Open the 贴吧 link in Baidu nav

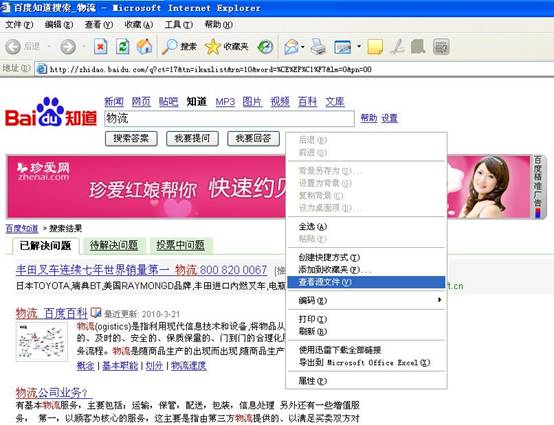[168, 102]
